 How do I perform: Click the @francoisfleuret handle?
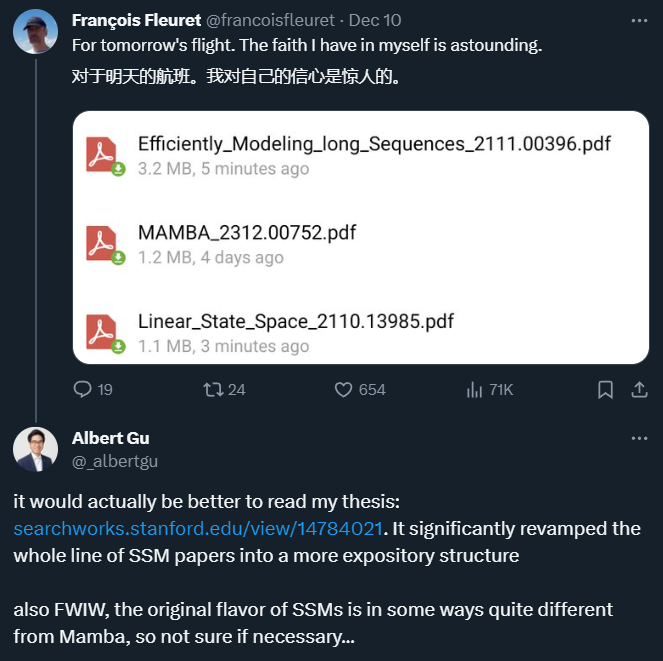coord(270,20)
